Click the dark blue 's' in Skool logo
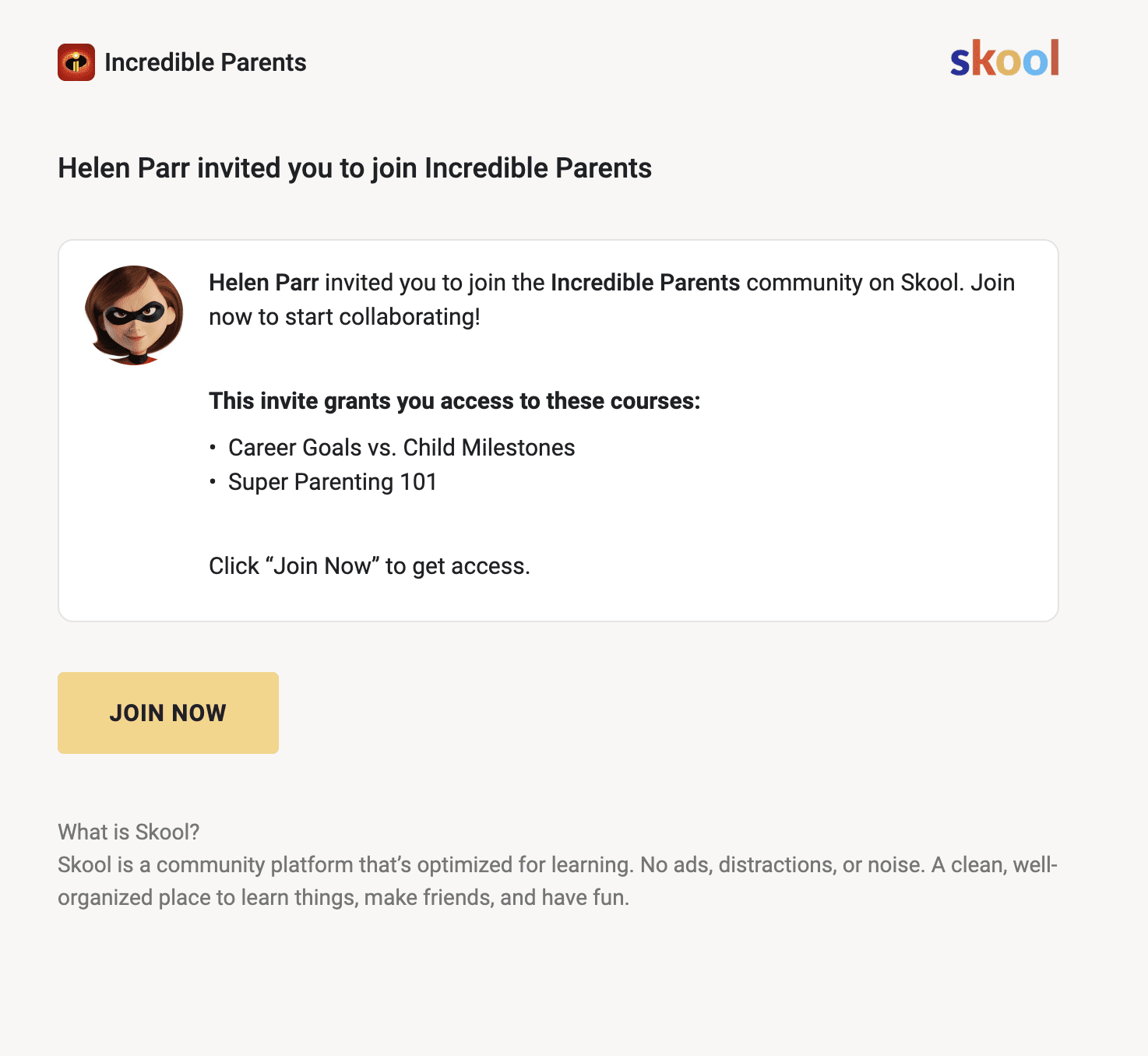This screenshot has width=1148, height=1056. [x=960, y=63]
